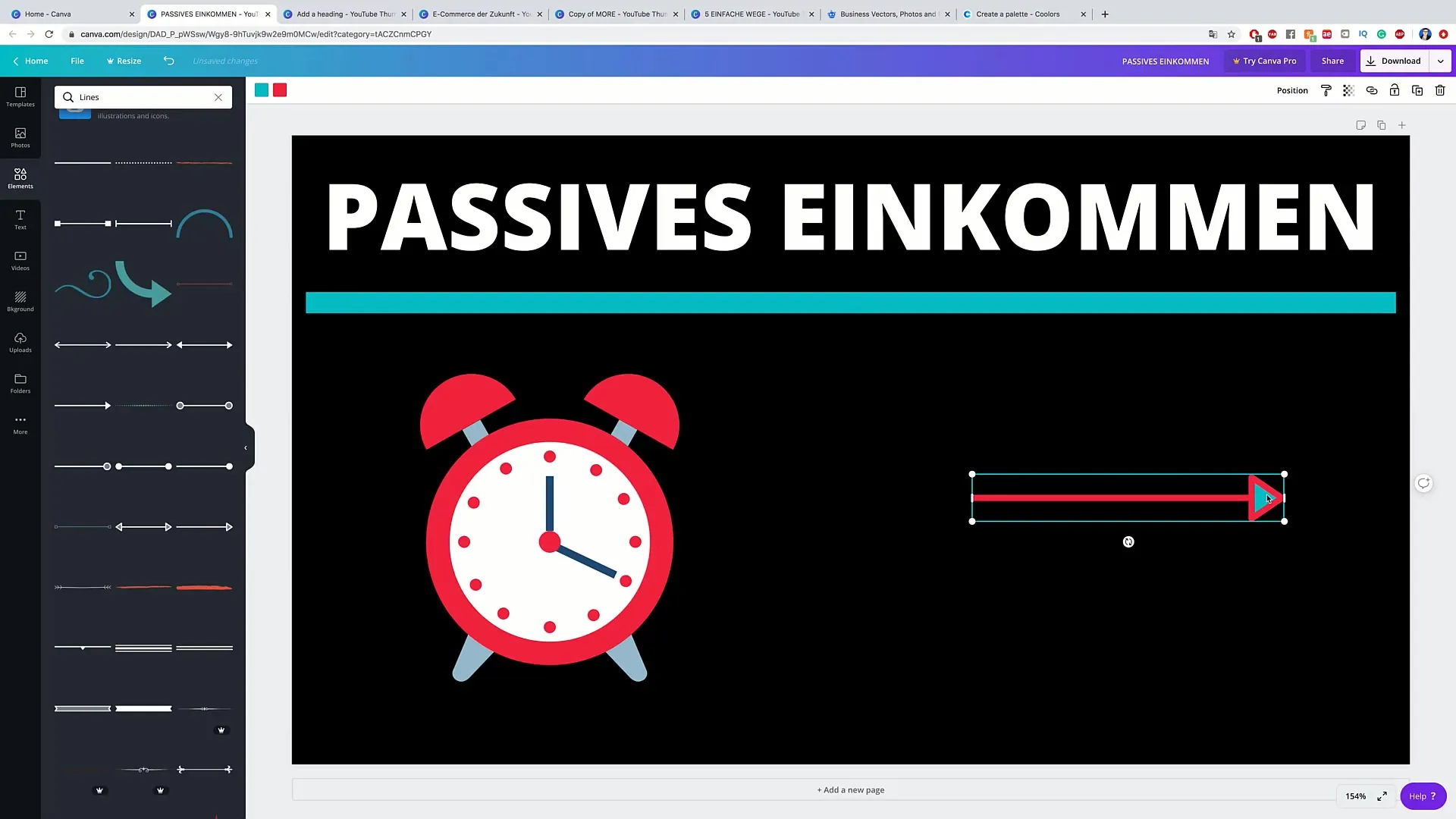Click the Share button
The height and width of the screenshot is (819, 1456).
(x=1333, y=60)
